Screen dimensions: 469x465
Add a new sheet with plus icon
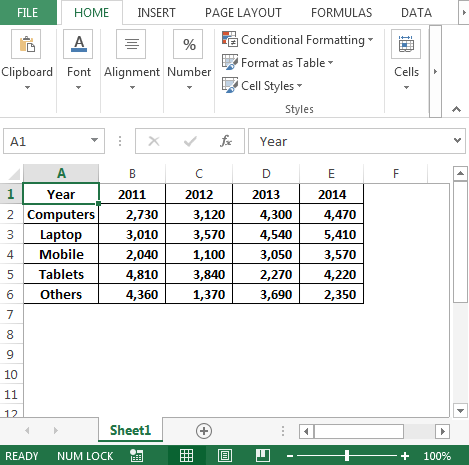204,431
